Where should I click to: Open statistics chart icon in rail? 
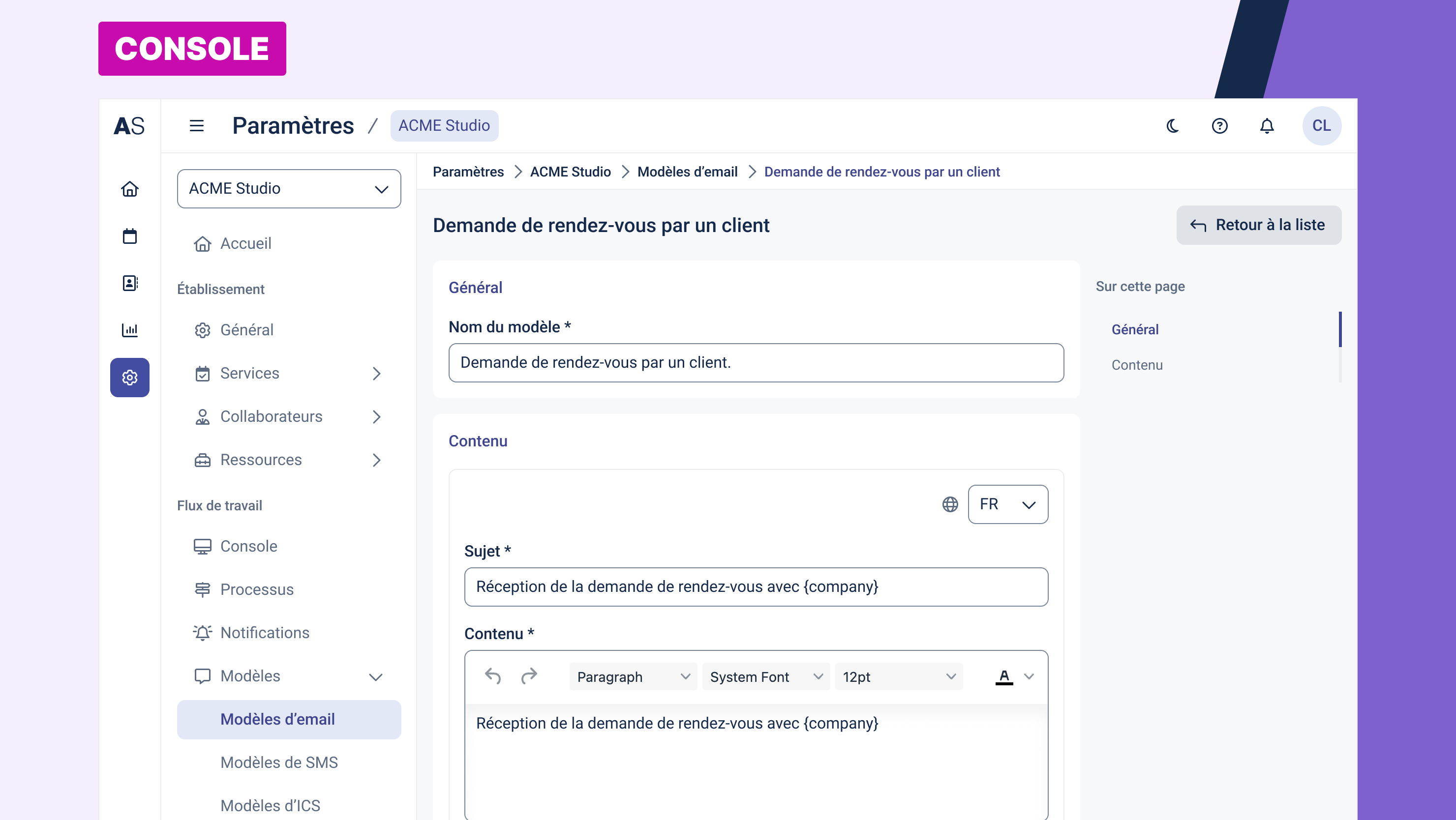tap(129, 330)
